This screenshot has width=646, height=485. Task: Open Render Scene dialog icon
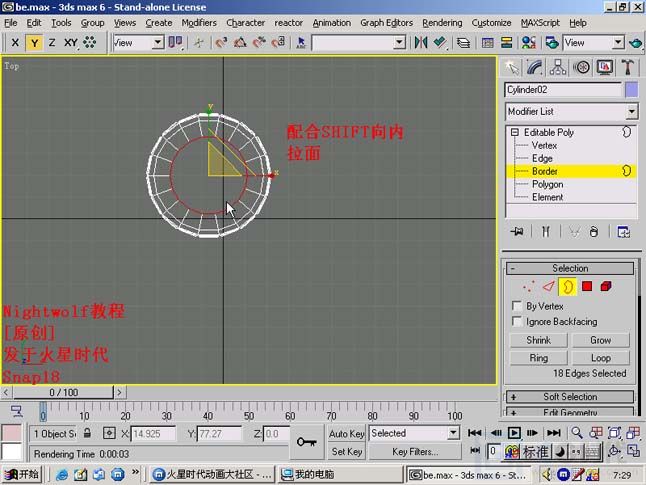pos(552,42)
